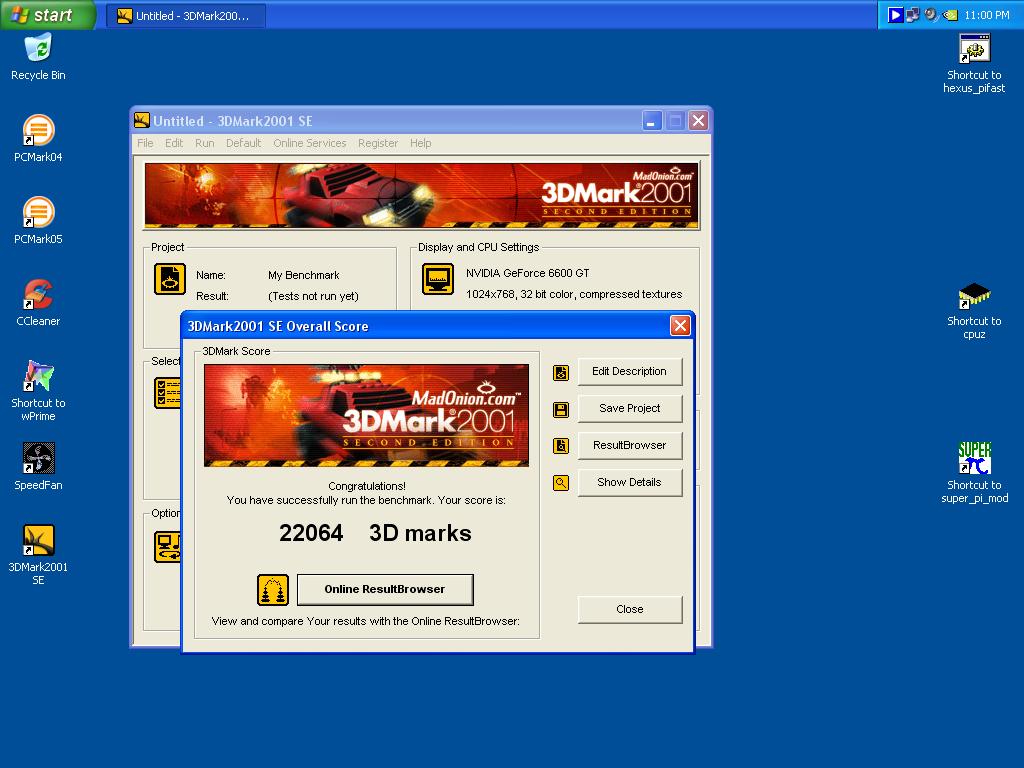Screen dimensions: 1024x768
Task: Click the Show Details magnifier icon
Action: 561,483
